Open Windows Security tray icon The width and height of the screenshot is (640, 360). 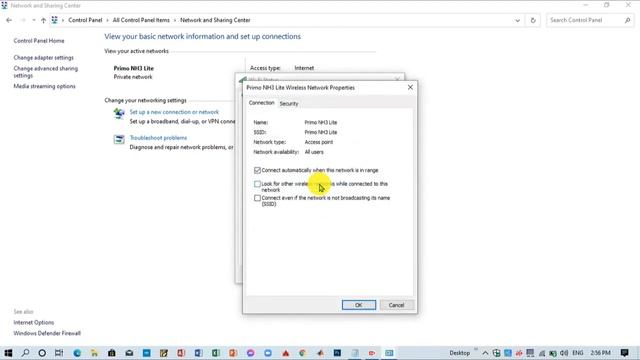pos(496,353)
